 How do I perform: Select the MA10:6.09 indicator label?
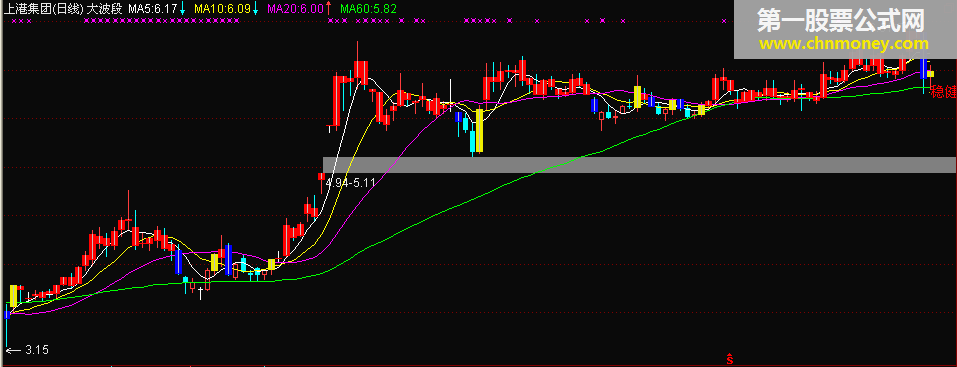(222, 9)
